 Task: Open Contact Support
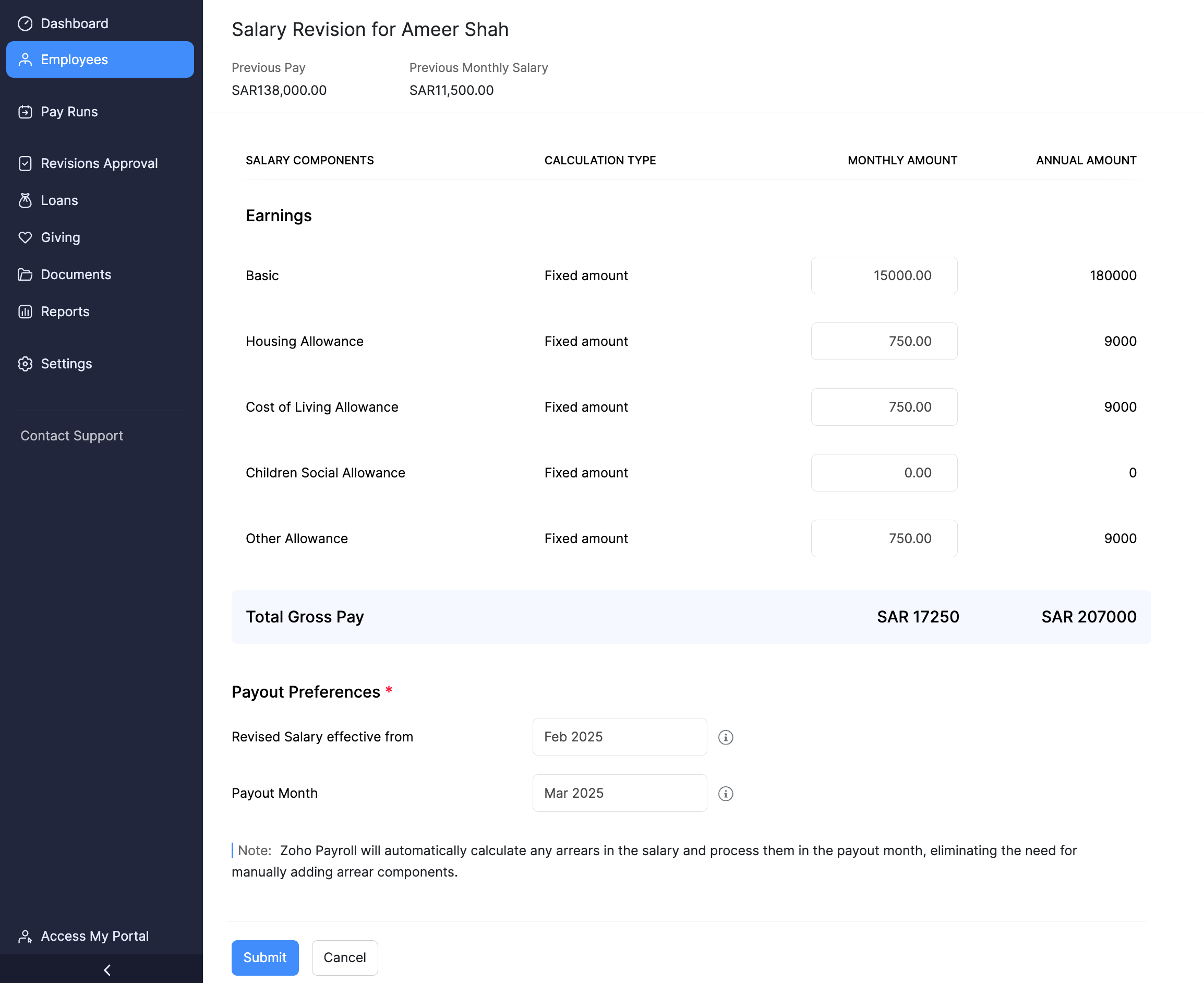click(x=71, y=436)
